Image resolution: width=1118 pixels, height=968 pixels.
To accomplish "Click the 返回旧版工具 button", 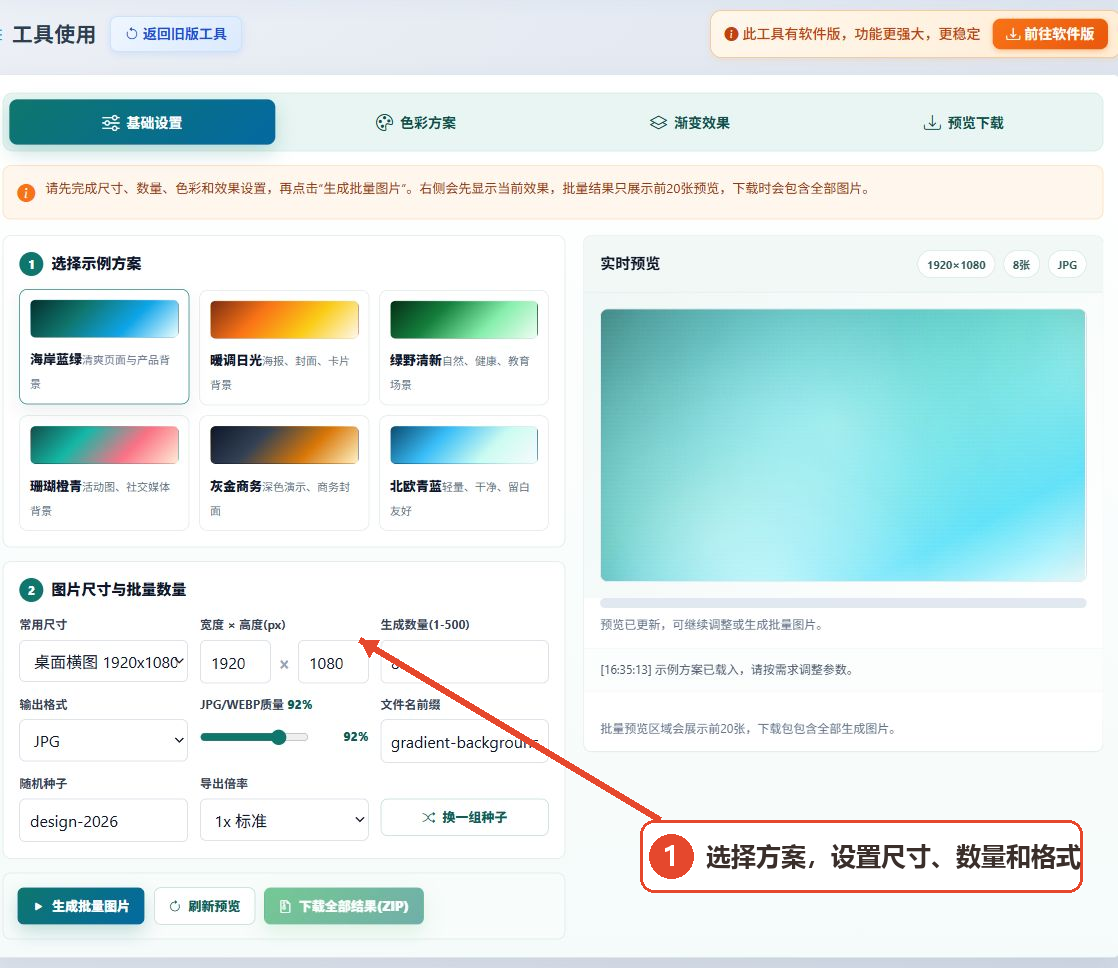I will [176, 34].
